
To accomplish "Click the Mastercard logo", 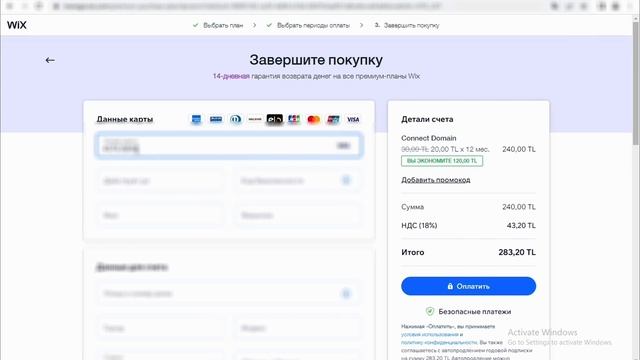I will [313, 120].
